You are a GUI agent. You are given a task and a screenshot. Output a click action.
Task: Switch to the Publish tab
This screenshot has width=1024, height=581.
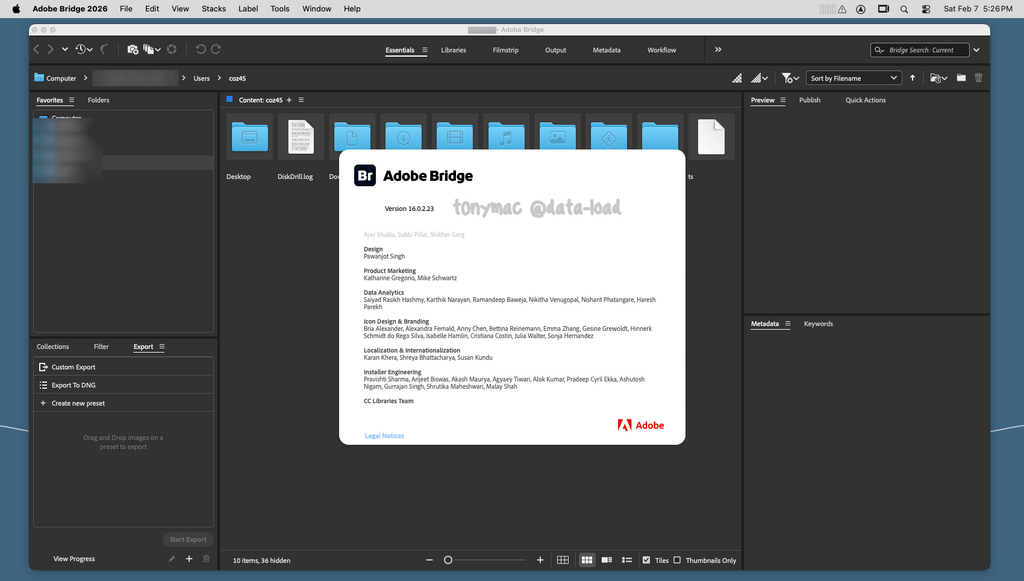coord(810,101)
